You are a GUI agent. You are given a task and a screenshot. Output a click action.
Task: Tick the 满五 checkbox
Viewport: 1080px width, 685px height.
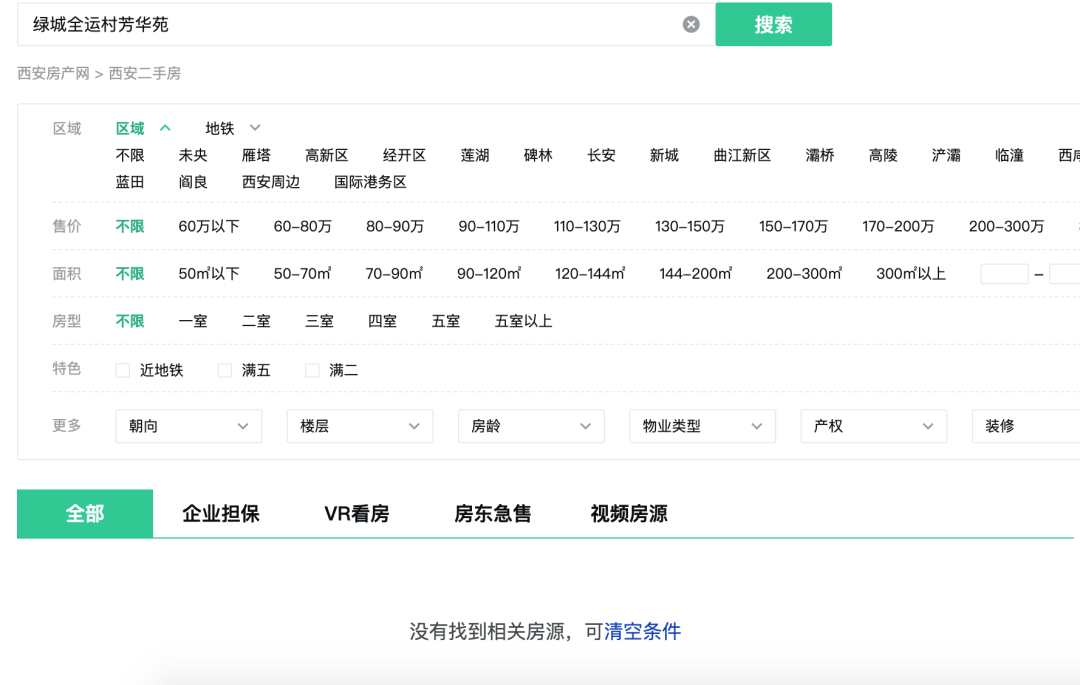pos(225,370)
